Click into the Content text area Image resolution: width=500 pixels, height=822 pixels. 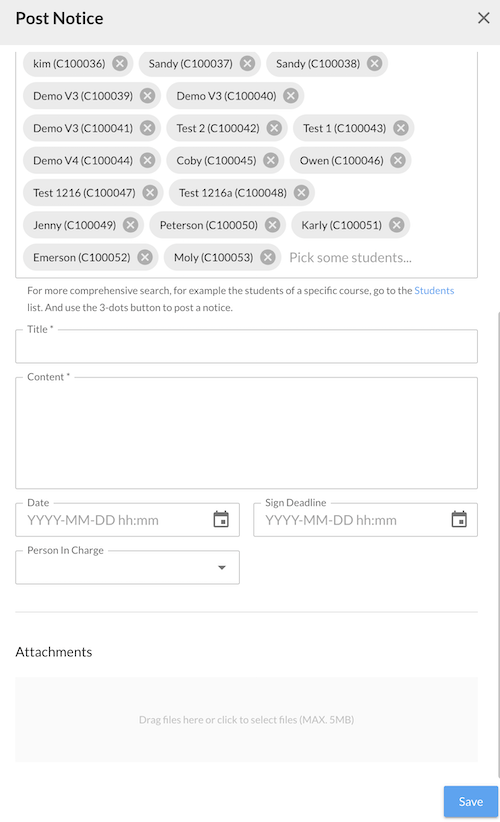(246, 433)
